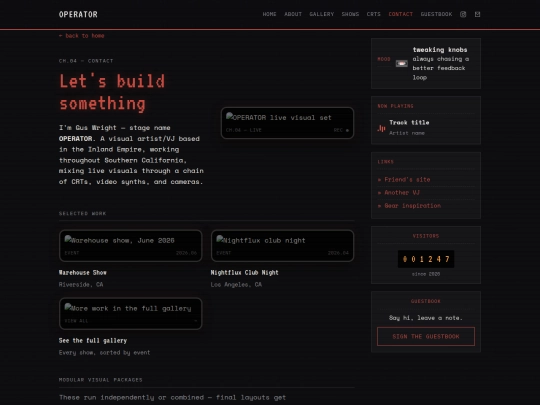This screenshot has height=405, width=540.
Task: Open the Warehouse show June 2026 thumbnail
Action: tap(131, 246)
